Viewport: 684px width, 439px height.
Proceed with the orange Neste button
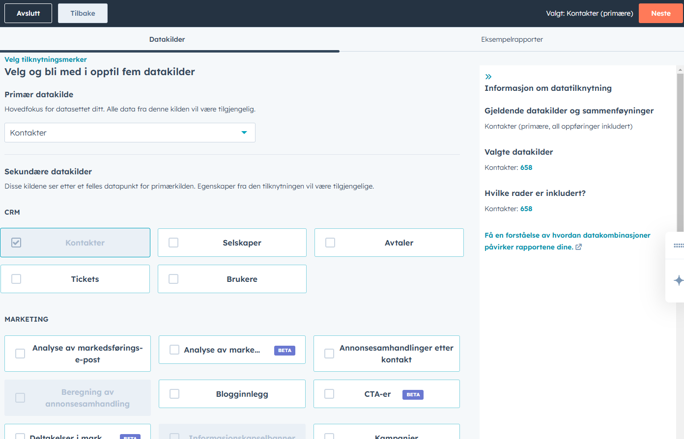(x=661, y=13)
